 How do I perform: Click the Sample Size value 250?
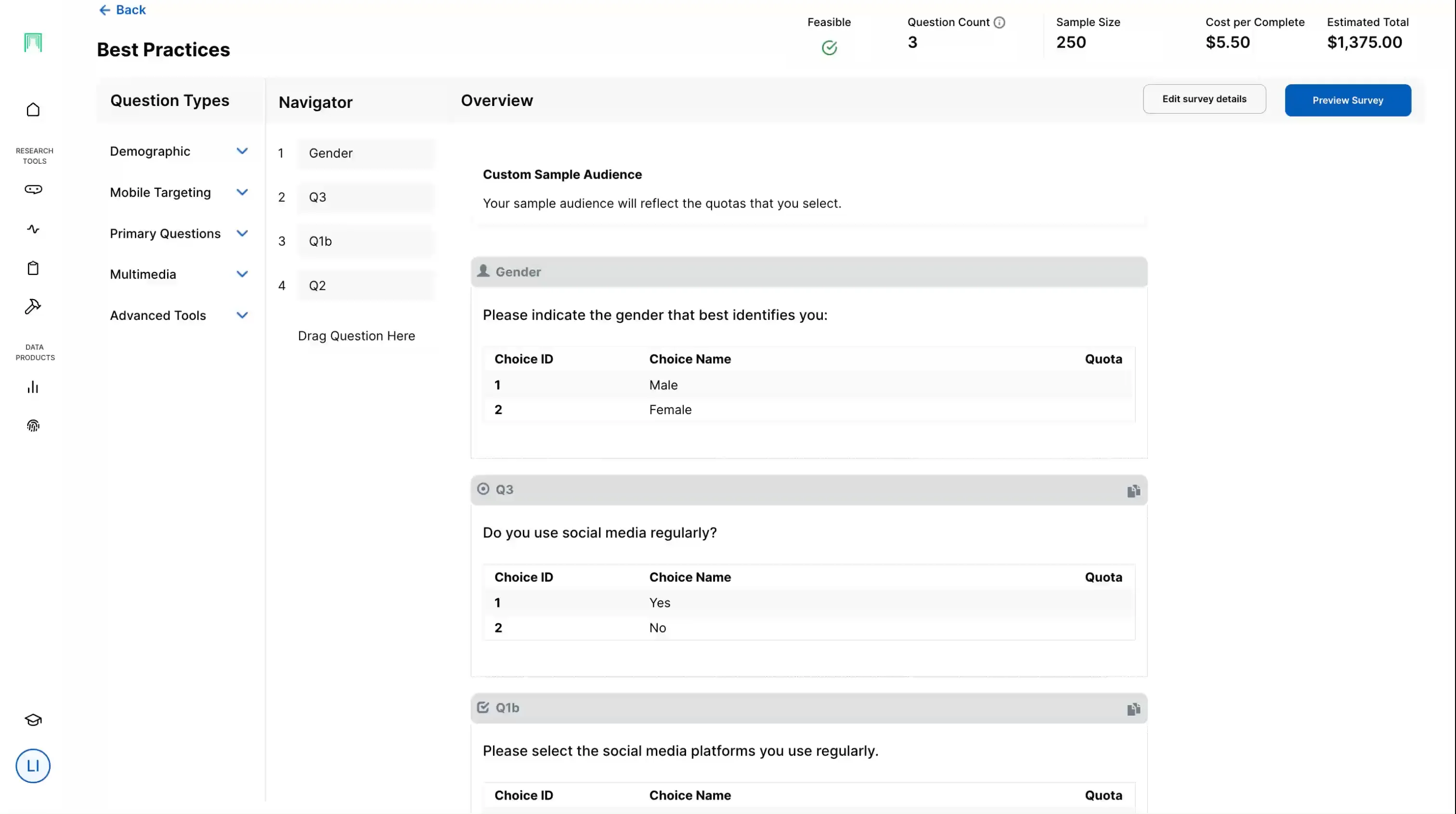[x=1071, y=42]
